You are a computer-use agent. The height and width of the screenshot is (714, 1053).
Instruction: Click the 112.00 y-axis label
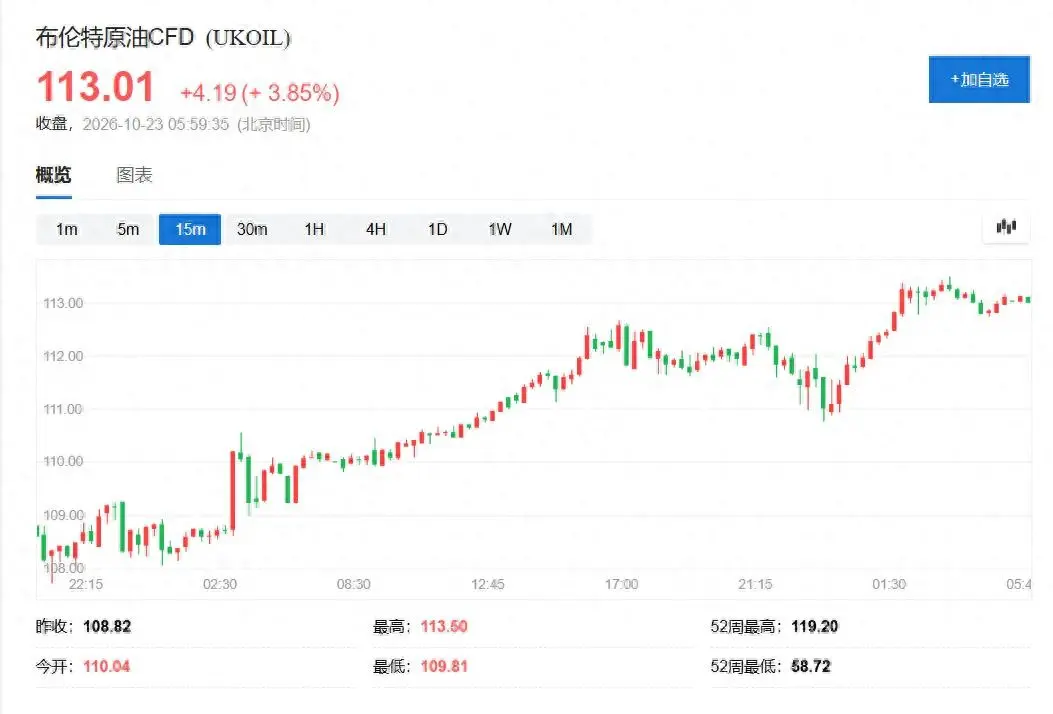click(63, 356)
